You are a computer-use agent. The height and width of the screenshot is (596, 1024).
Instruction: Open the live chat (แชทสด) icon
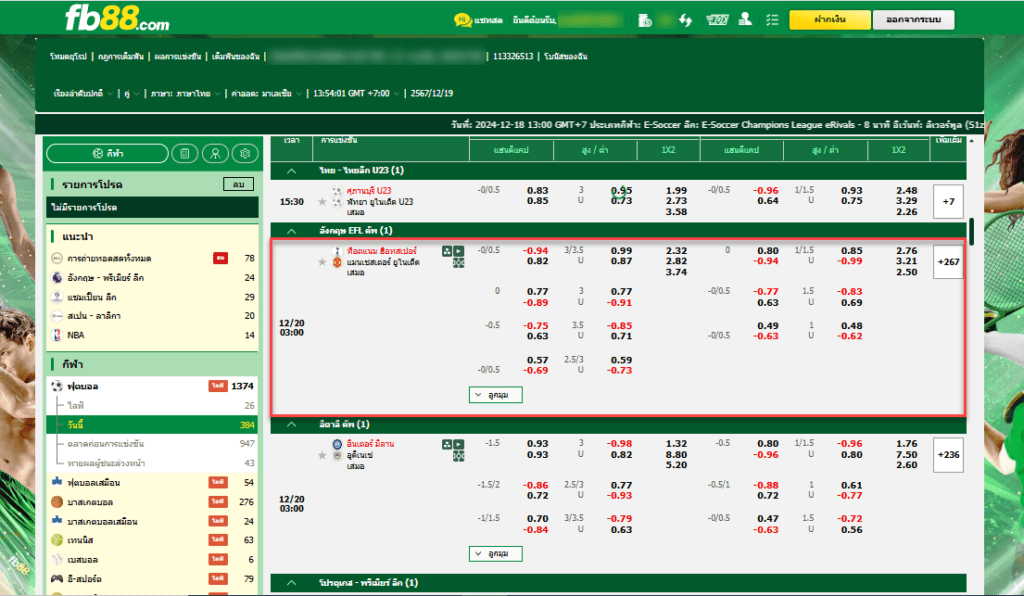point(462,20)
